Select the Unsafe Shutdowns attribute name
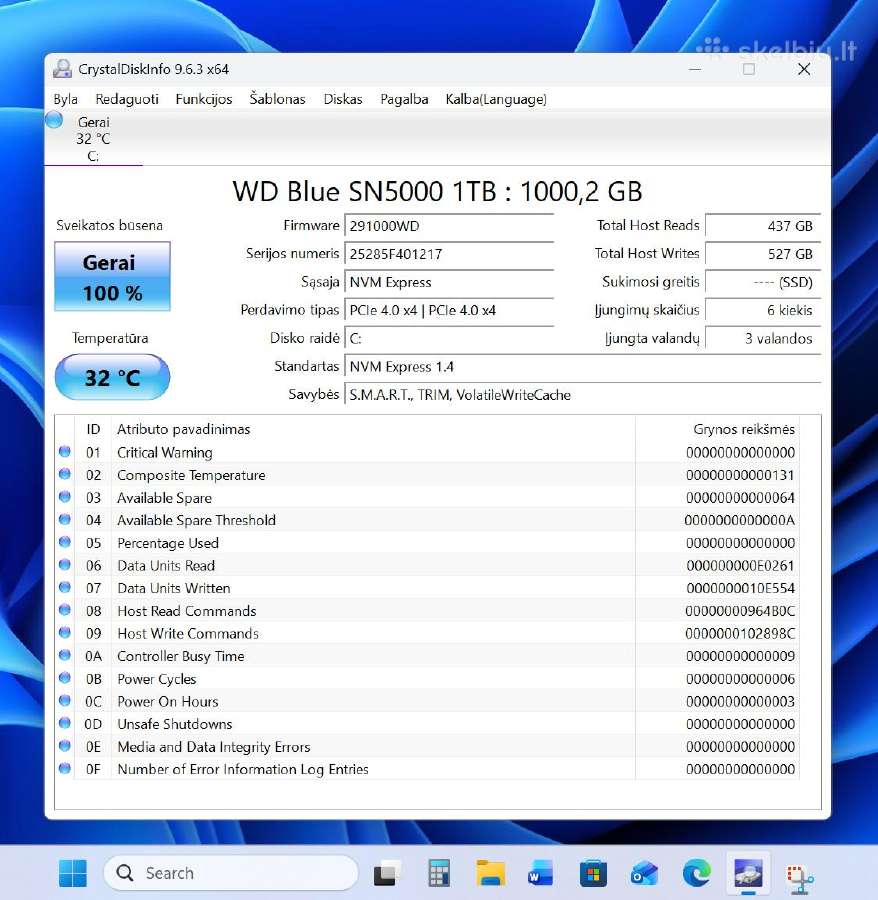 coord(174,724)
